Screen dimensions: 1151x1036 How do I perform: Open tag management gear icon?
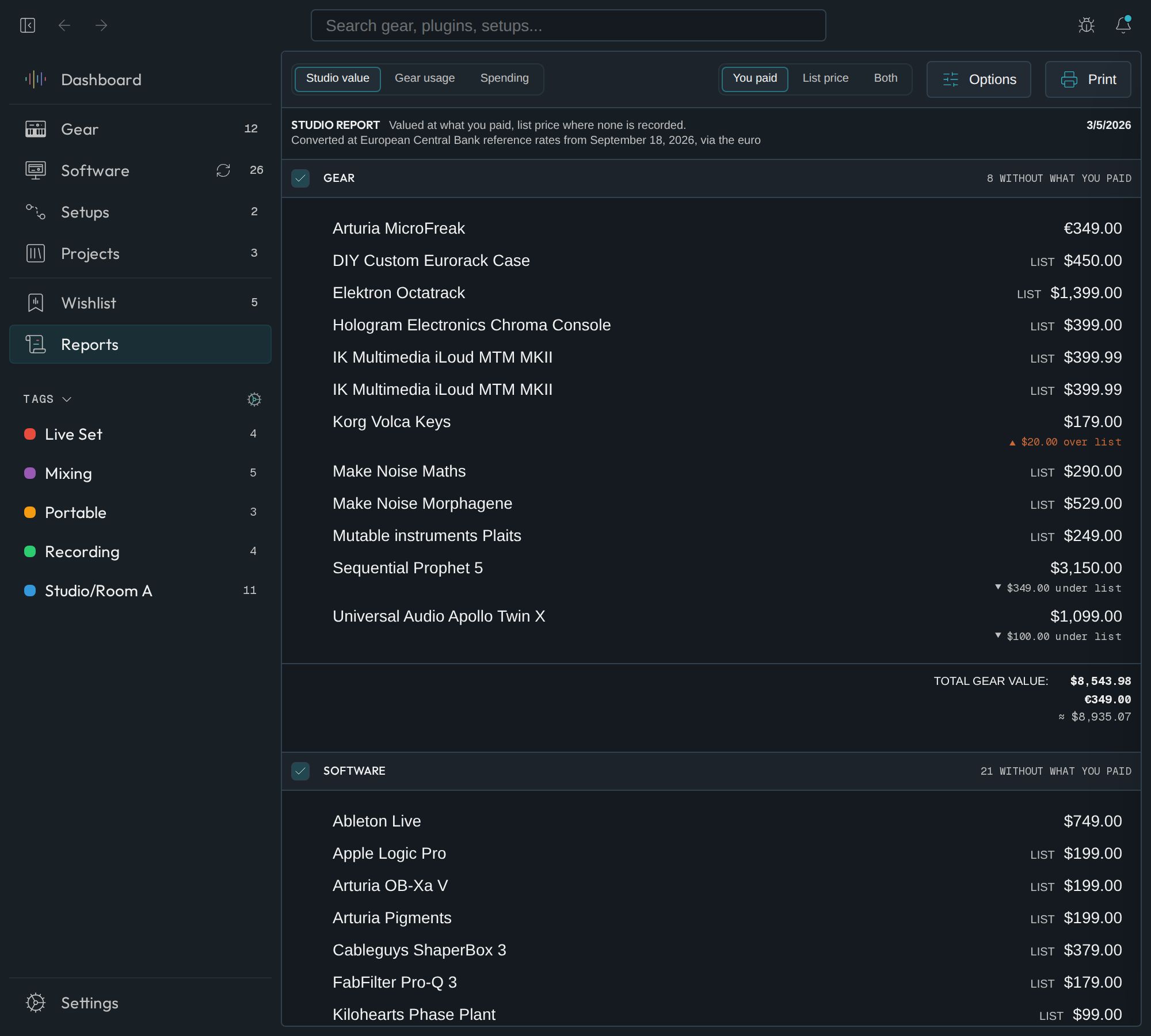pos(254,399)
